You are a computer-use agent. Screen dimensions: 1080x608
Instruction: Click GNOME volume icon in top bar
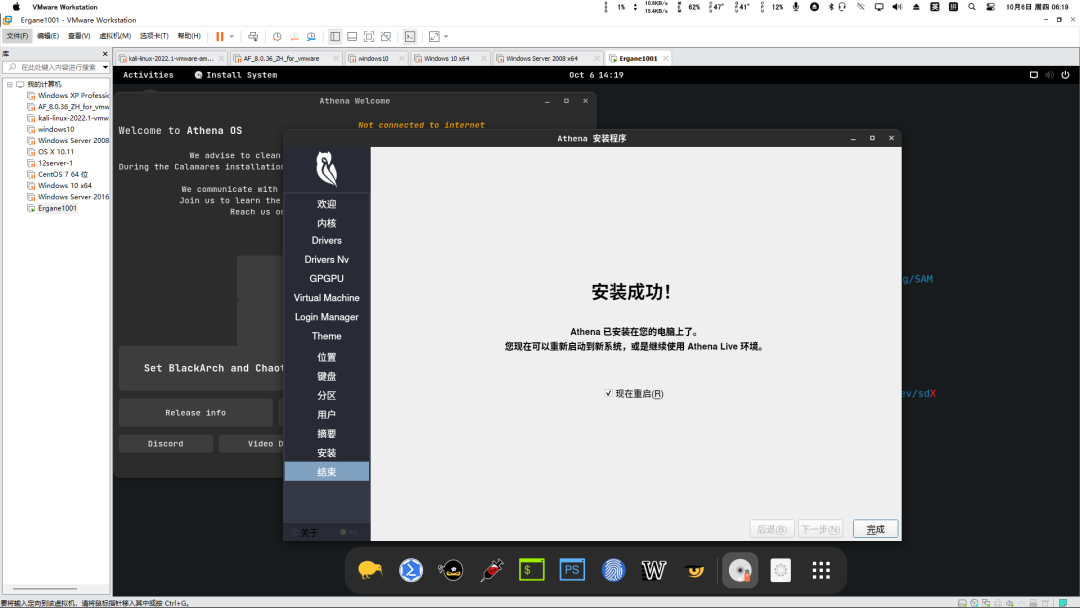pos(1050,75)
